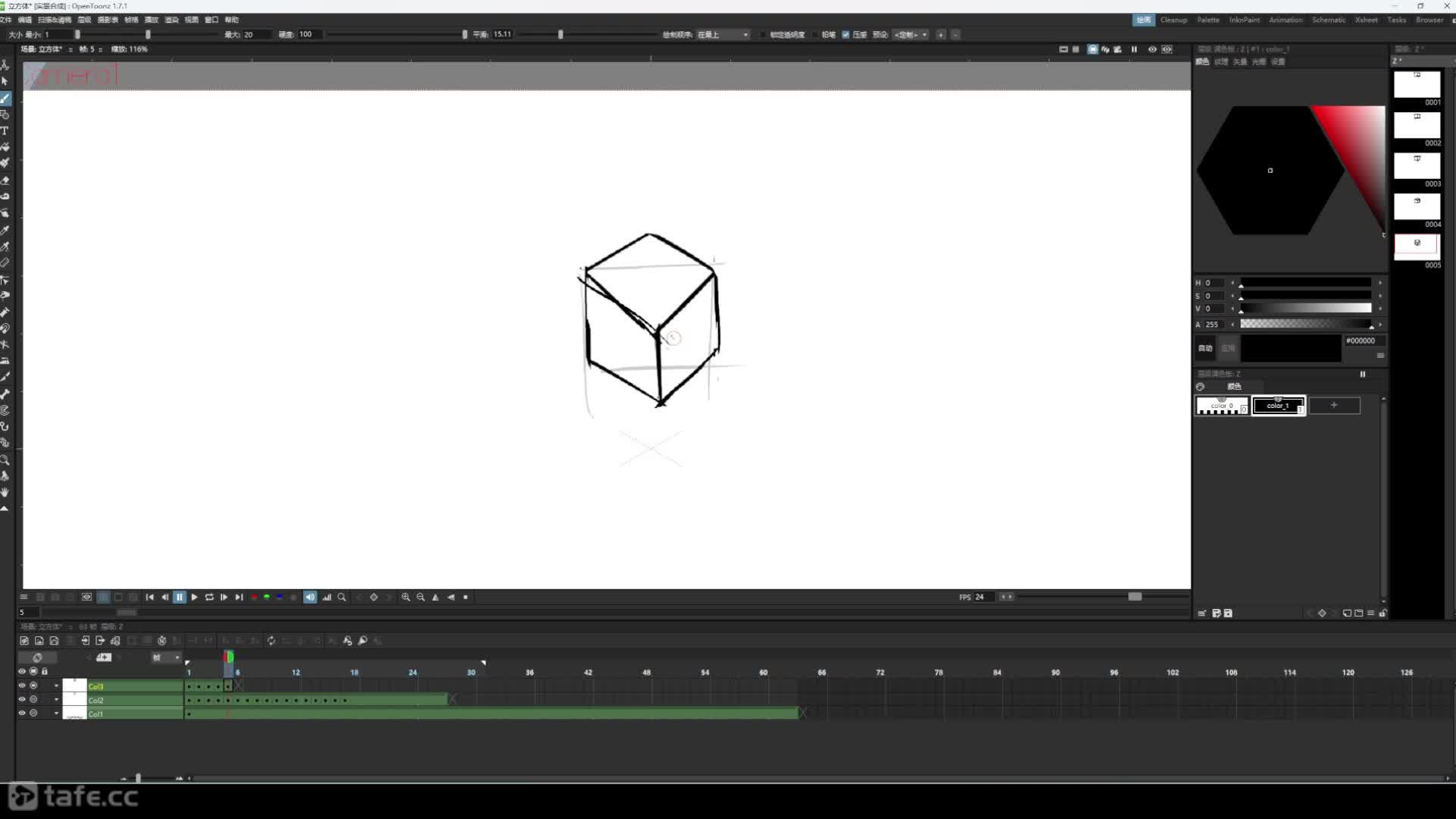Click the alpha slider in style editor
1456x819 pixels.
(x=1306, y=325)
